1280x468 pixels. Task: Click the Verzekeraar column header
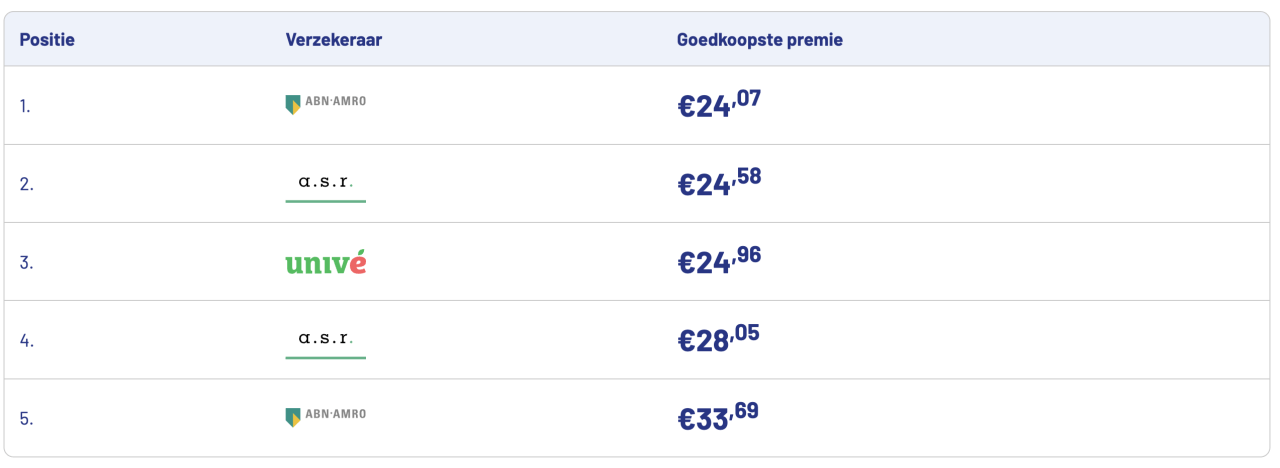coord(334,40)
